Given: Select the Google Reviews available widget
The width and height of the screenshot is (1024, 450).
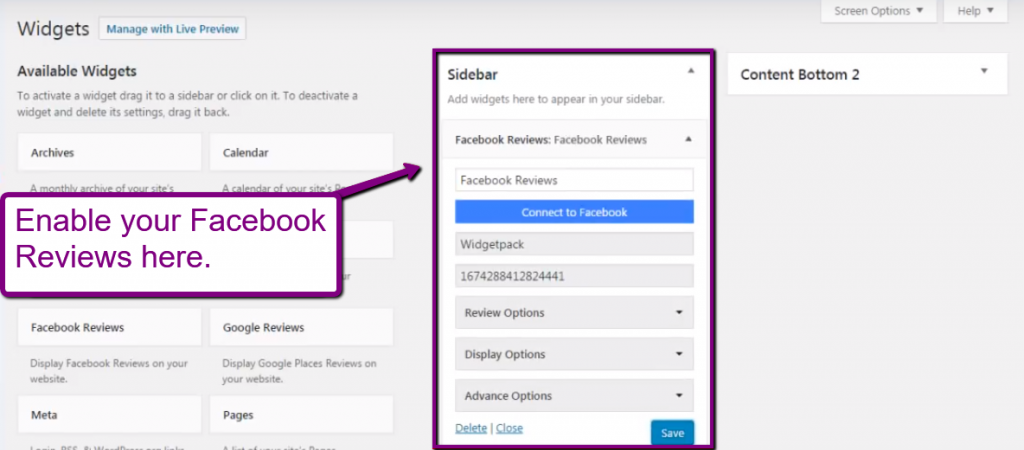Looking at the screenshot, I should click(301, 327).
